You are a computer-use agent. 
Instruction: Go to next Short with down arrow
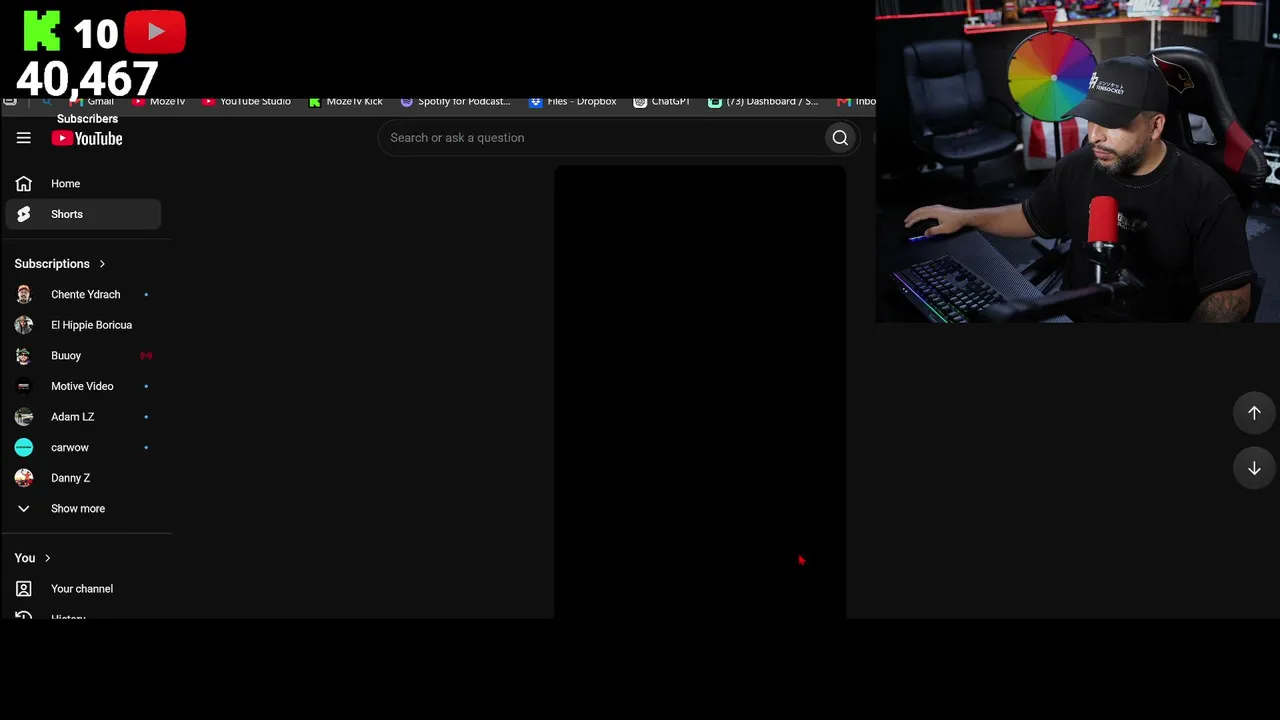pyautogui.click(x=1254, y=469)
